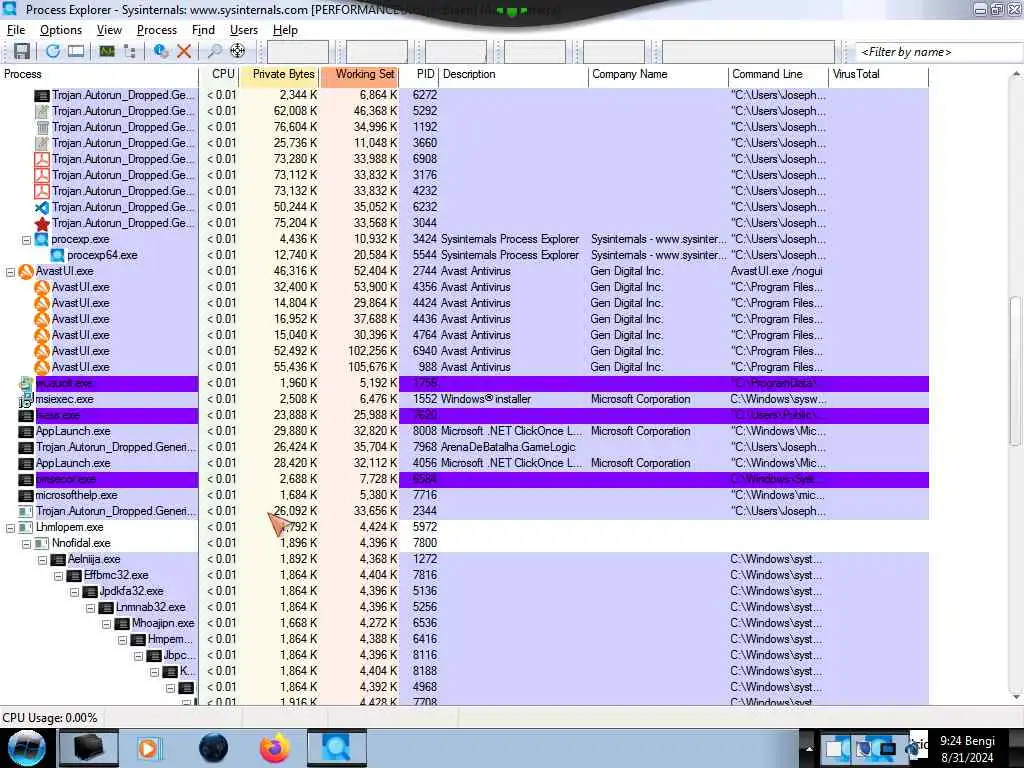Collapse the Mhoajipn.exe tree node

tap(106, 624)
